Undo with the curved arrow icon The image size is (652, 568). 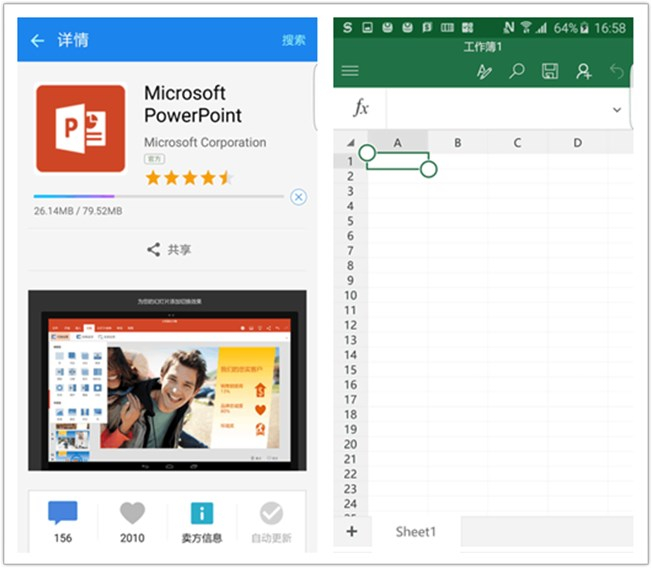617,71
